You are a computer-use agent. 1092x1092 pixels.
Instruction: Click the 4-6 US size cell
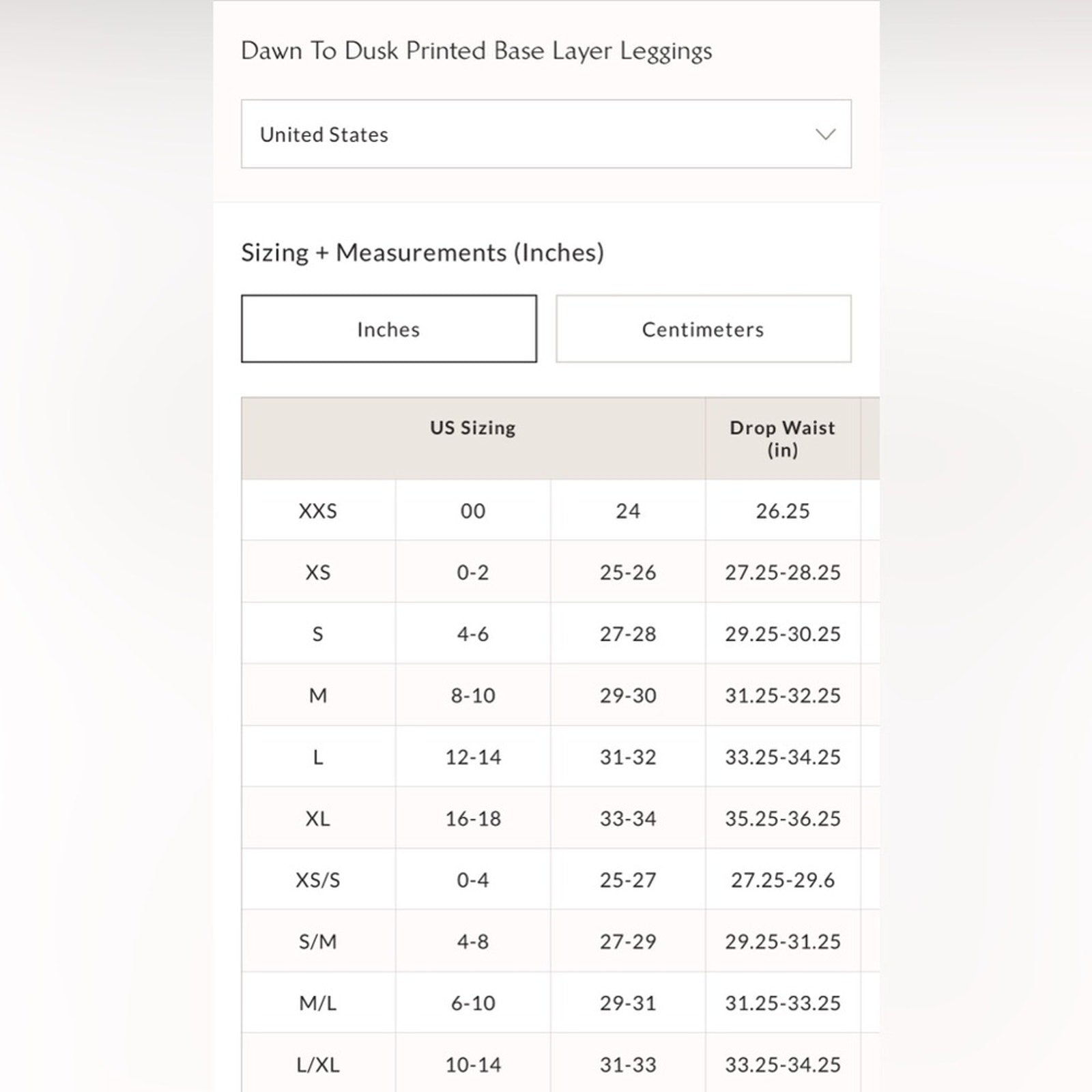click(x=473, y=634)
